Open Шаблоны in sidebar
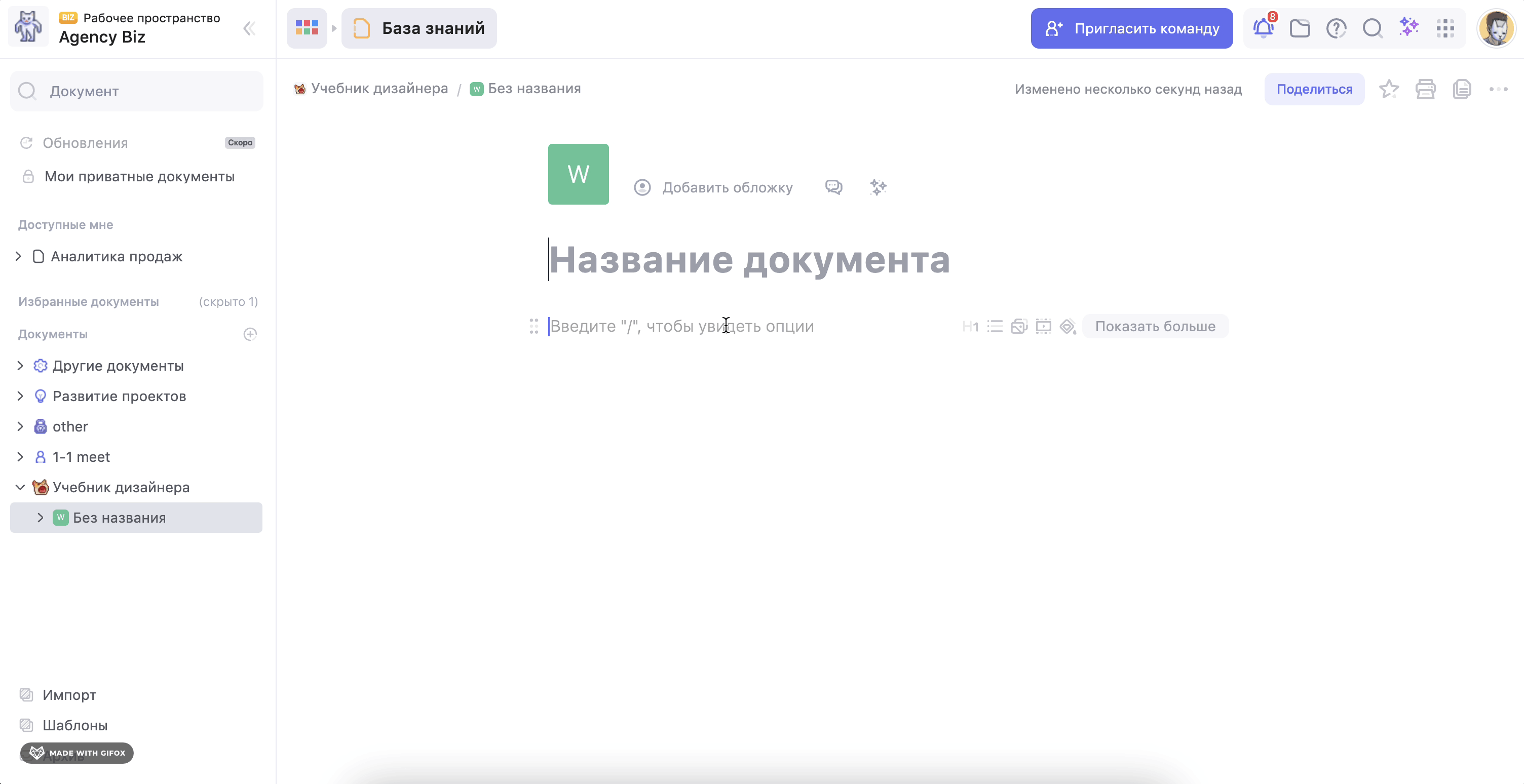The image size is (1524, 784). click(74, 725)
